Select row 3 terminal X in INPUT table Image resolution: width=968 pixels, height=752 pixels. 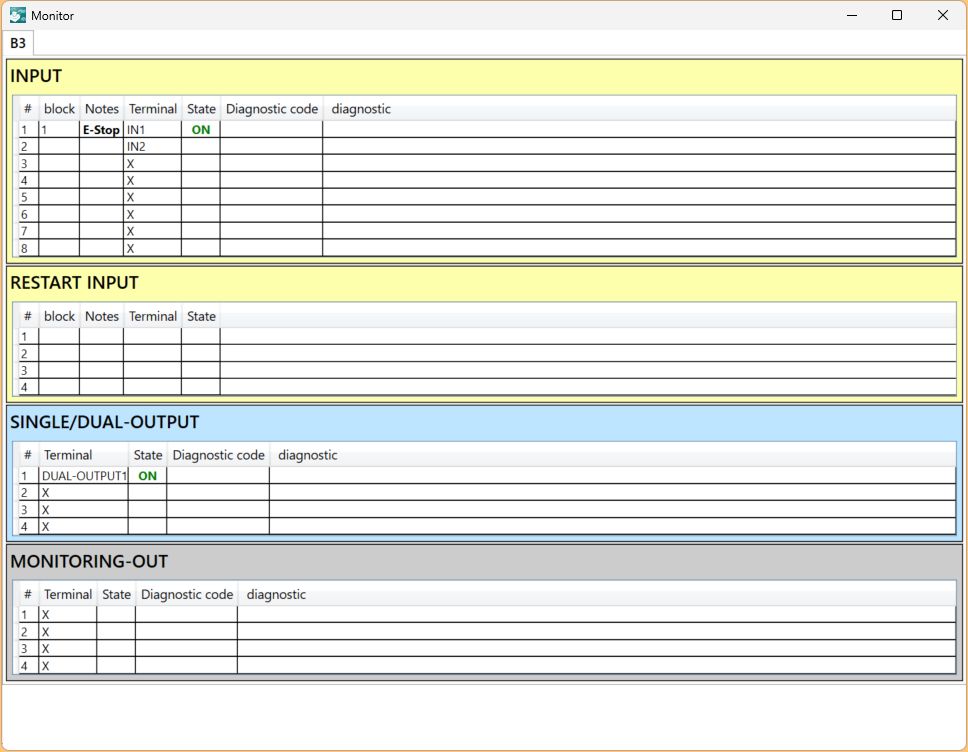(152, 164)
